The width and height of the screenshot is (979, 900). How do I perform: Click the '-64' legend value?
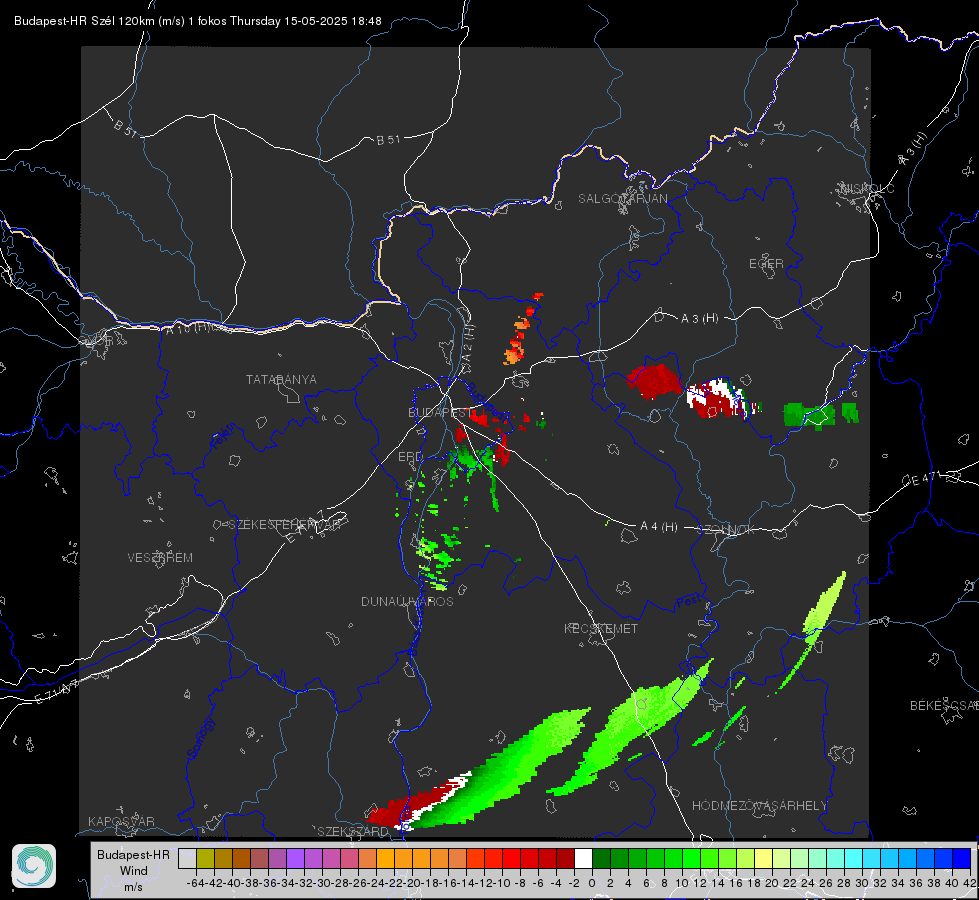tap(195, 883)
